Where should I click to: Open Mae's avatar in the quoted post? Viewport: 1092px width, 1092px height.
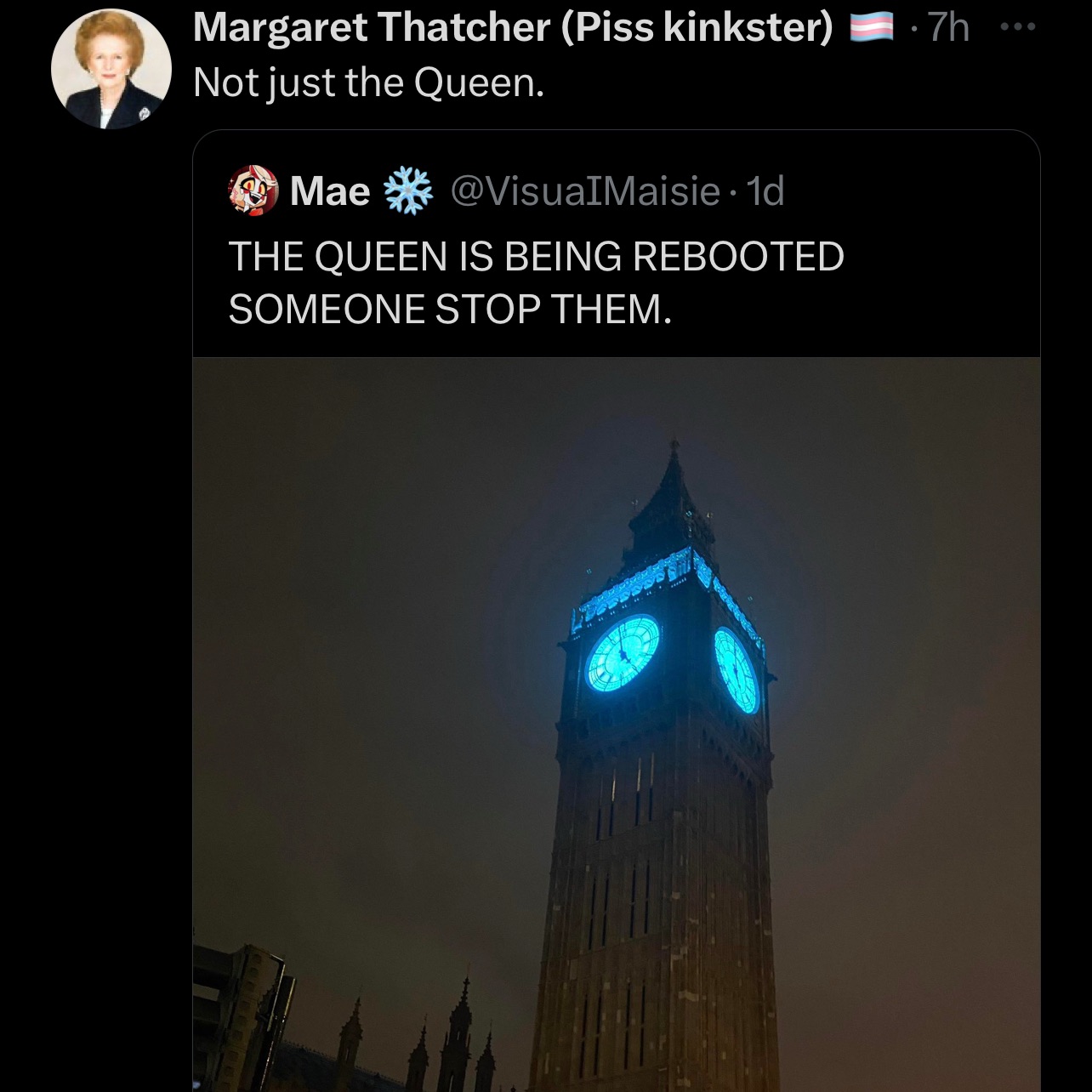(x=253, y=191)
